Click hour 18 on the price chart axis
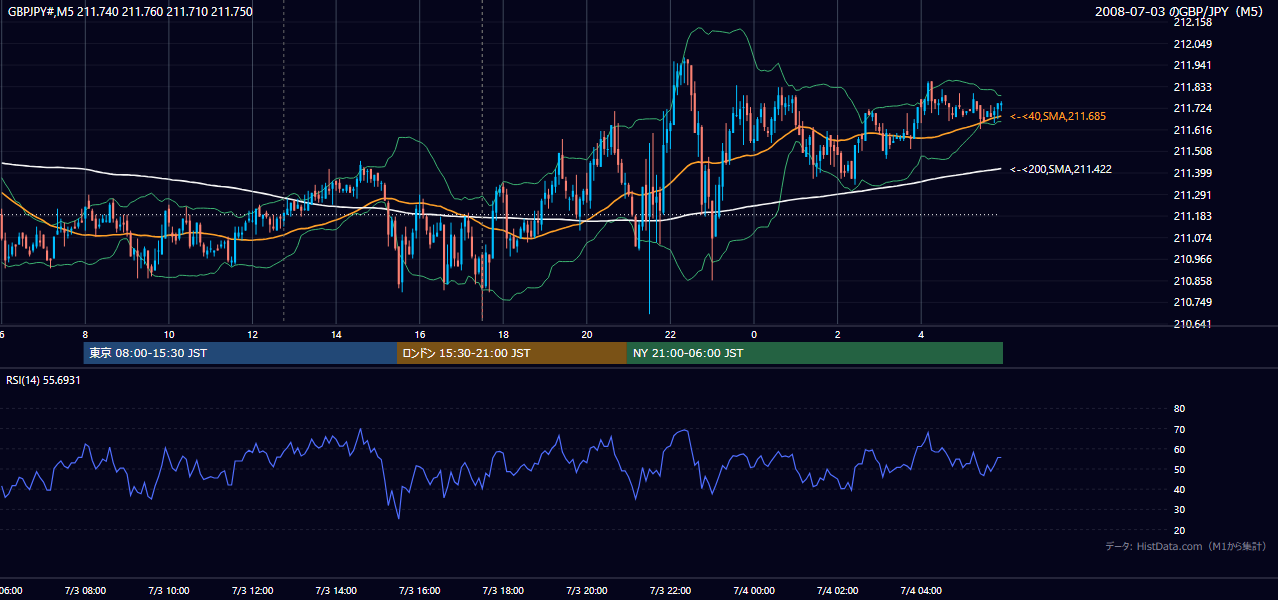 click(x=503, y=334)
